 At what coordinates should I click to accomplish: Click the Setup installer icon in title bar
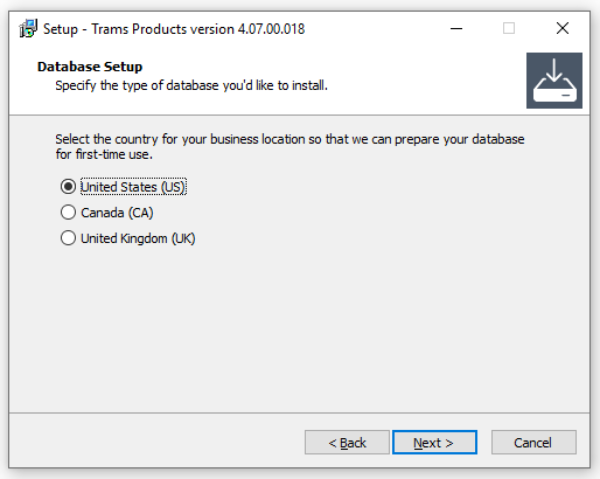point(28,28)
